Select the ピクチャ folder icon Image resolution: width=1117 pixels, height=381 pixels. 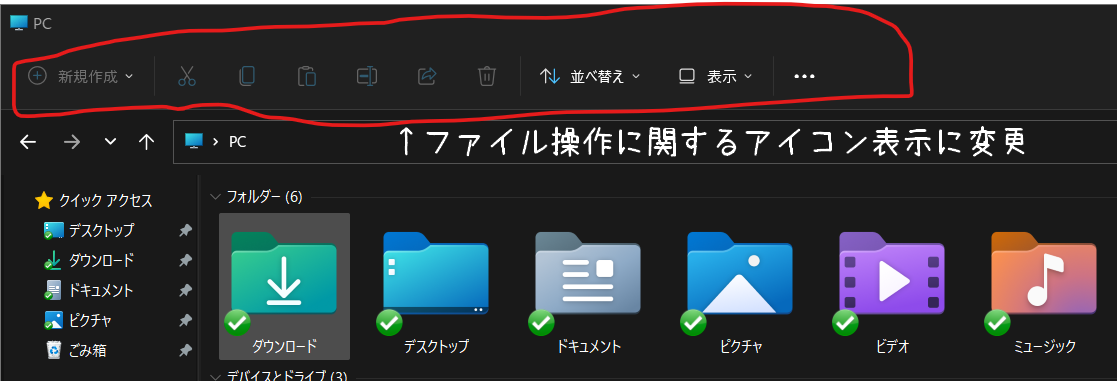[x=739, y=273]
